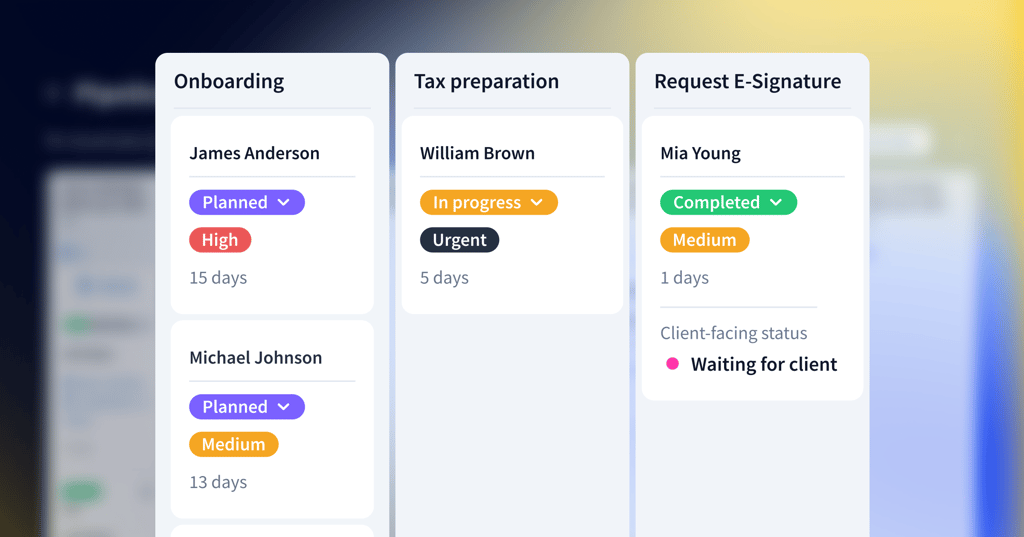This screenshot has height=537, width=1024.
Task: Open Mia Young's Completed status dropdown
Action: pyautogui.click(x=728, y=202)
